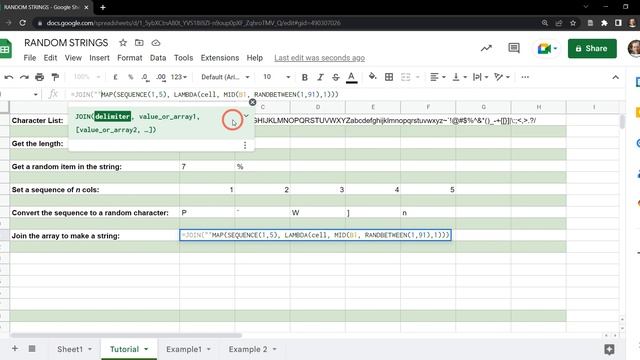
Task: Click the Undo icon in toolbar
Action: click(x=9, y=77)
